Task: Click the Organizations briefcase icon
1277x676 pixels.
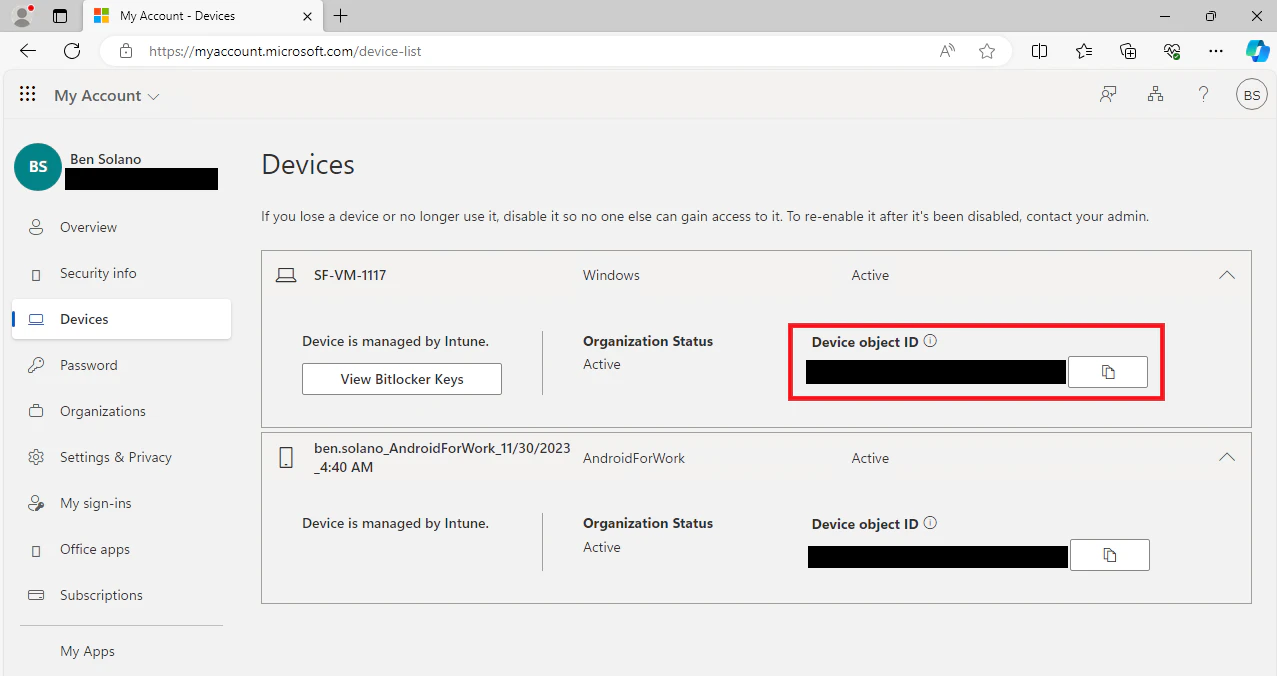Action: [x=36, y=411]
